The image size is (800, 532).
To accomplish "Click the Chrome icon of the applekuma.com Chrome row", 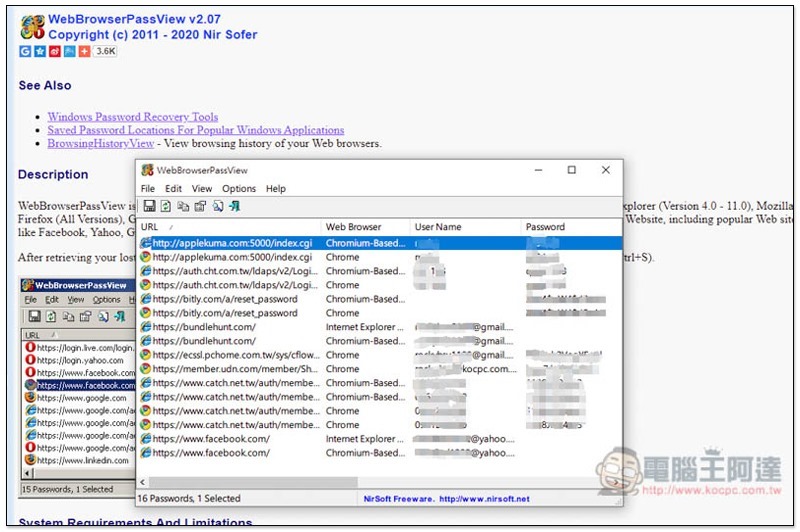I will tap(146, 257).
